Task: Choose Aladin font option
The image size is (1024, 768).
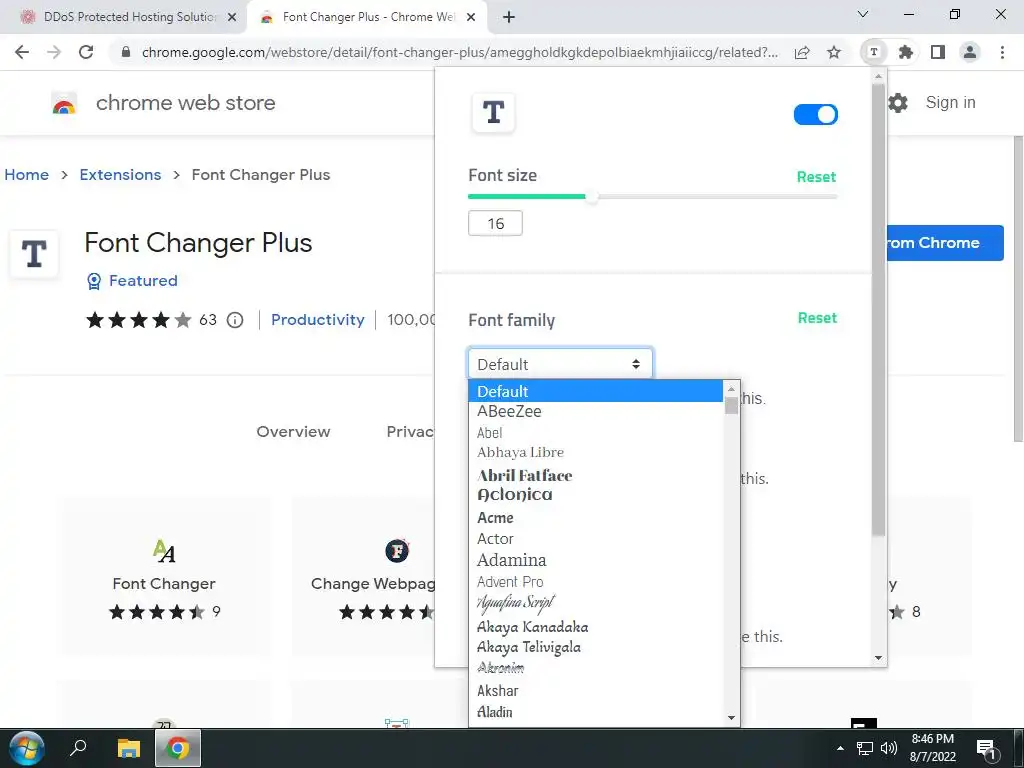Action: pyautogui.click(x=596, y=712)
